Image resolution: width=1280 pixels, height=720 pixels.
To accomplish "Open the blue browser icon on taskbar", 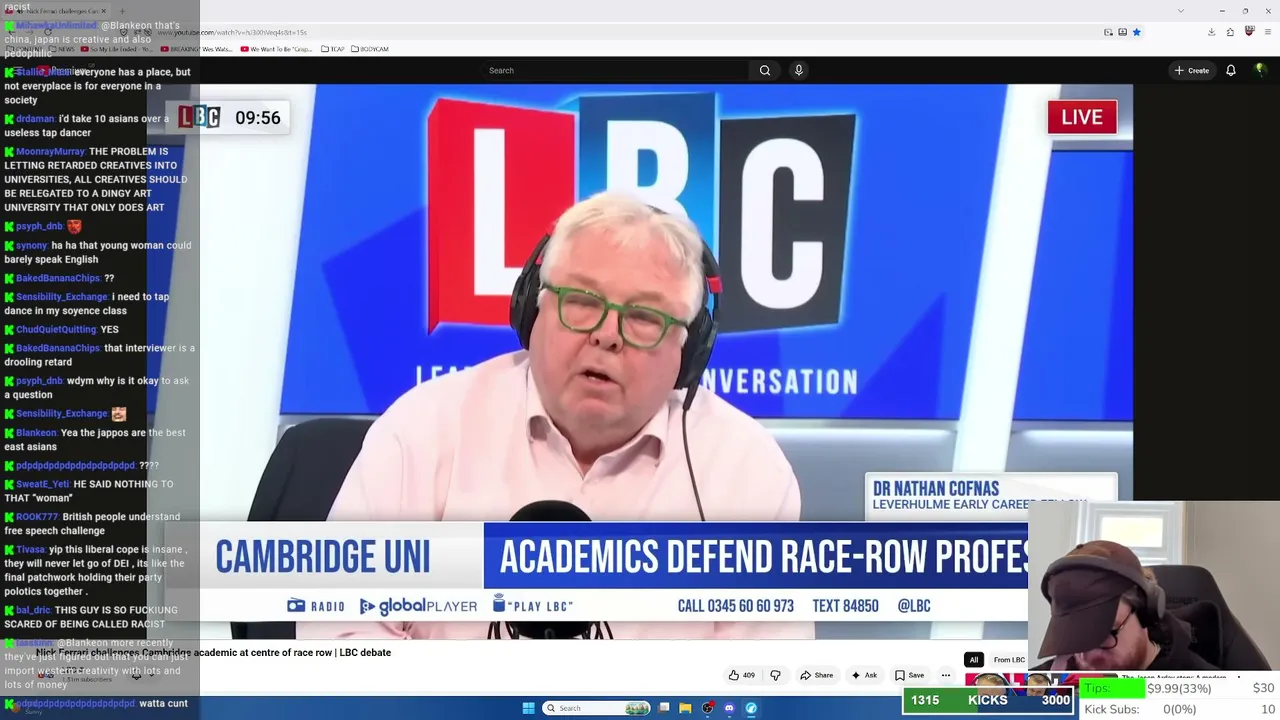I will tap(751, 708).
